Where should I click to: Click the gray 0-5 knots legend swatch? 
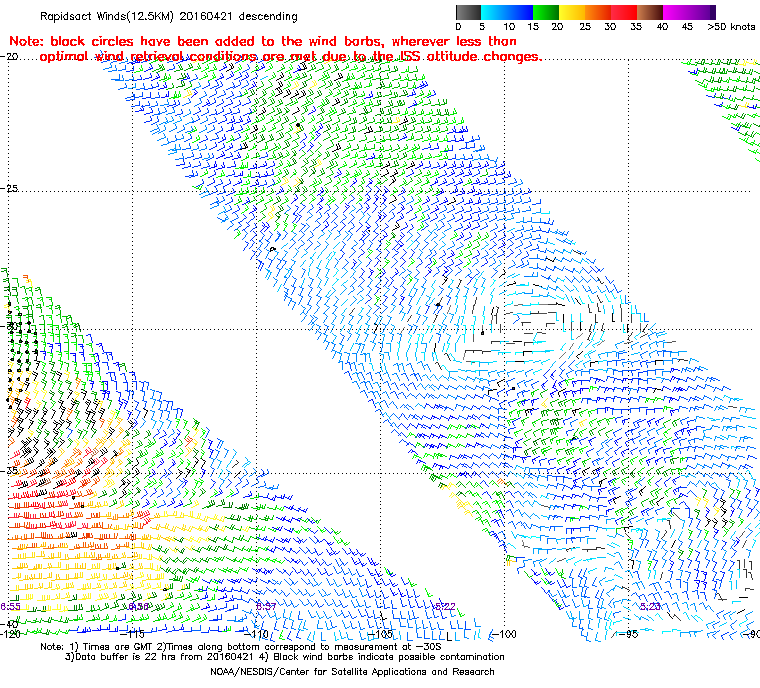point(468,12)
